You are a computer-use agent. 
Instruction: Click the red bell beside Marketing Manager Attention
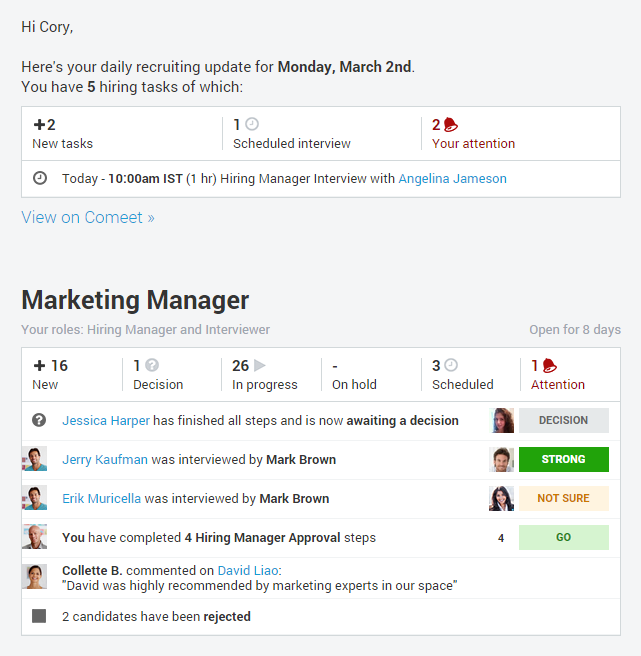549,366
